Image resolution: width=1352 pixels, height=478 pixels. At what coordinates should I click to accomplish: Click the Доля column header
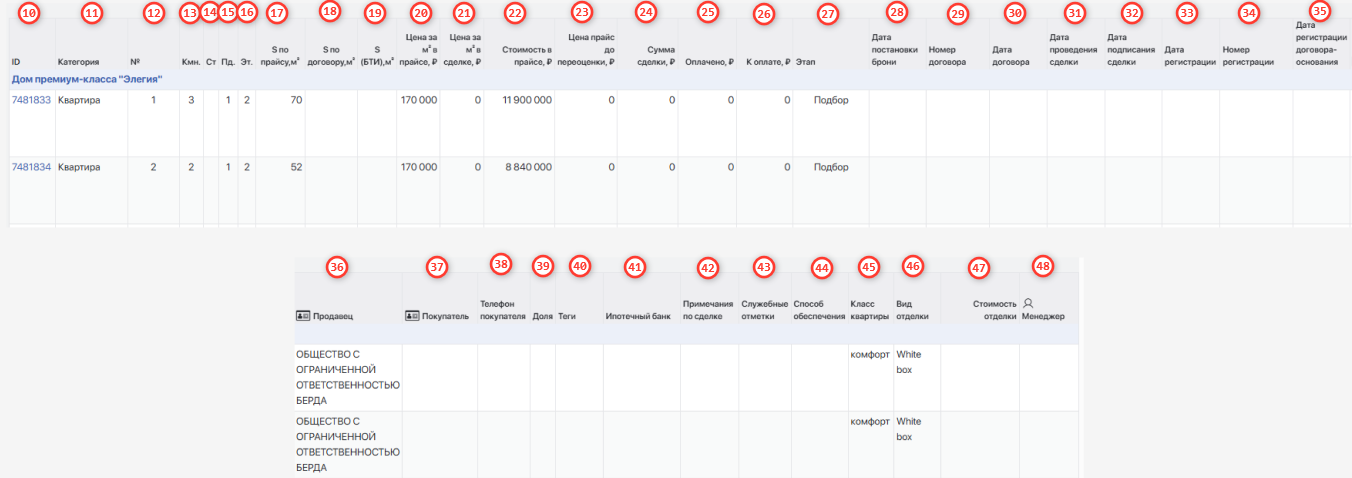[542, 315]
